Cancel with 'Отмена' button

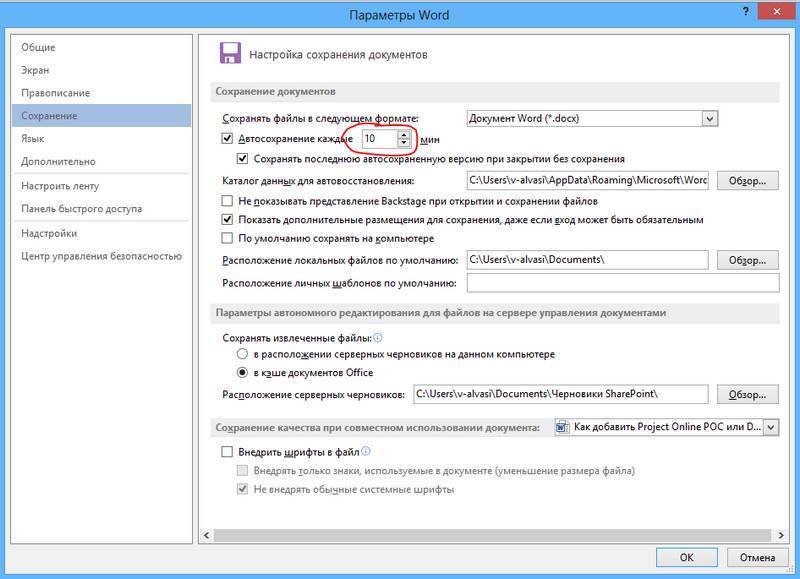click(x=757, y=558)
